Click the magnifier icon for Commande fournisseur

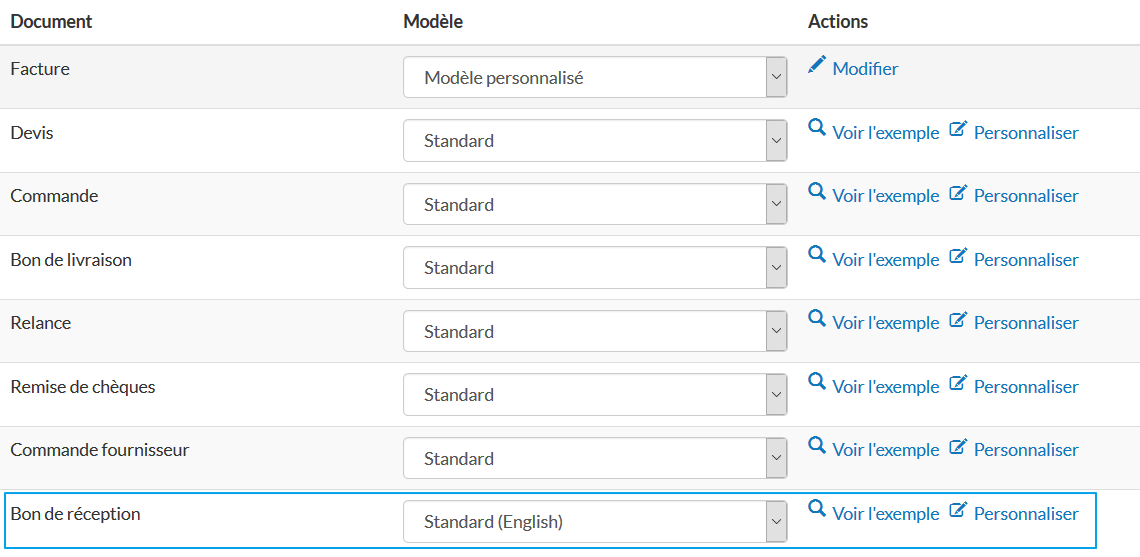[817, 446]
